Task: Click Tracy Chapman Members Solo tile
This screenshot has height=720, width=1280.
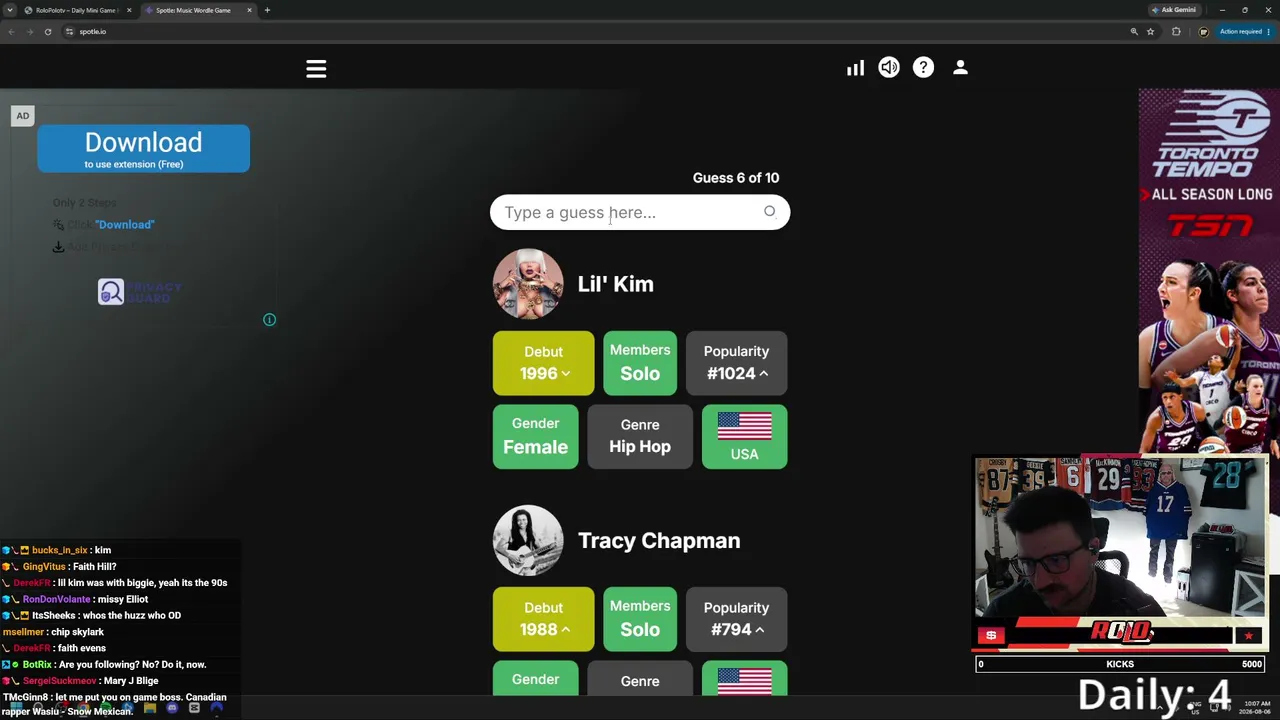Action: pos(640,619)
